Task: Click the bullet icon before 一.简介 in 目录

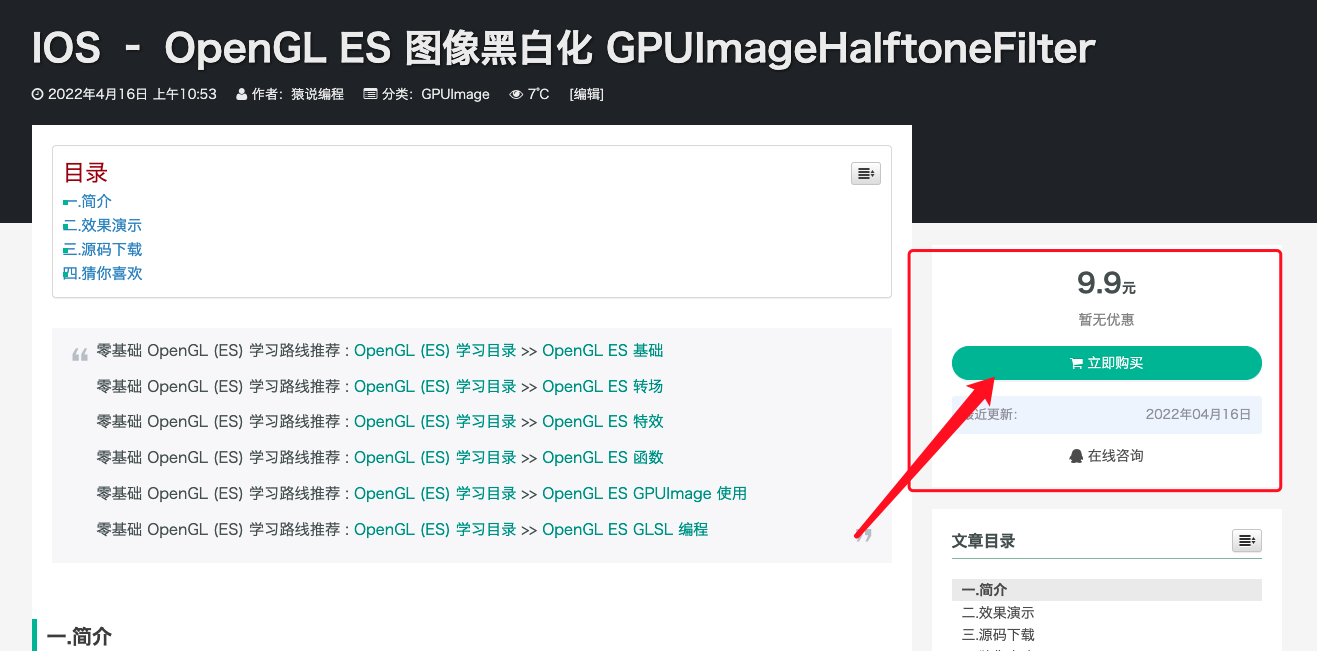Action: (x=67, y=201)
